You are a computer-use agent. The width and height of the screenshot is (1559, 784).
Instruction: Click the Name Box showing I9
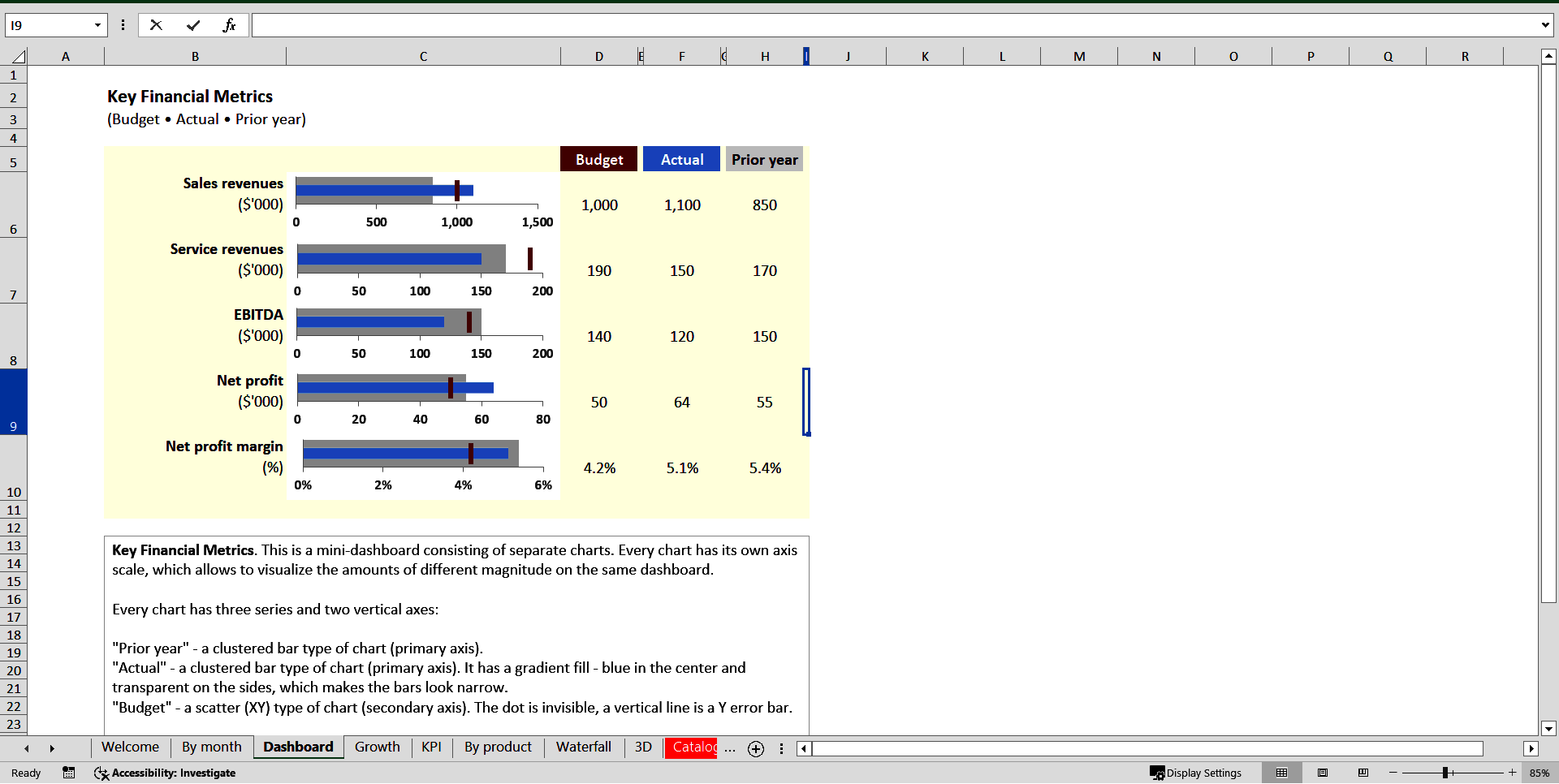tap(49, 25)
